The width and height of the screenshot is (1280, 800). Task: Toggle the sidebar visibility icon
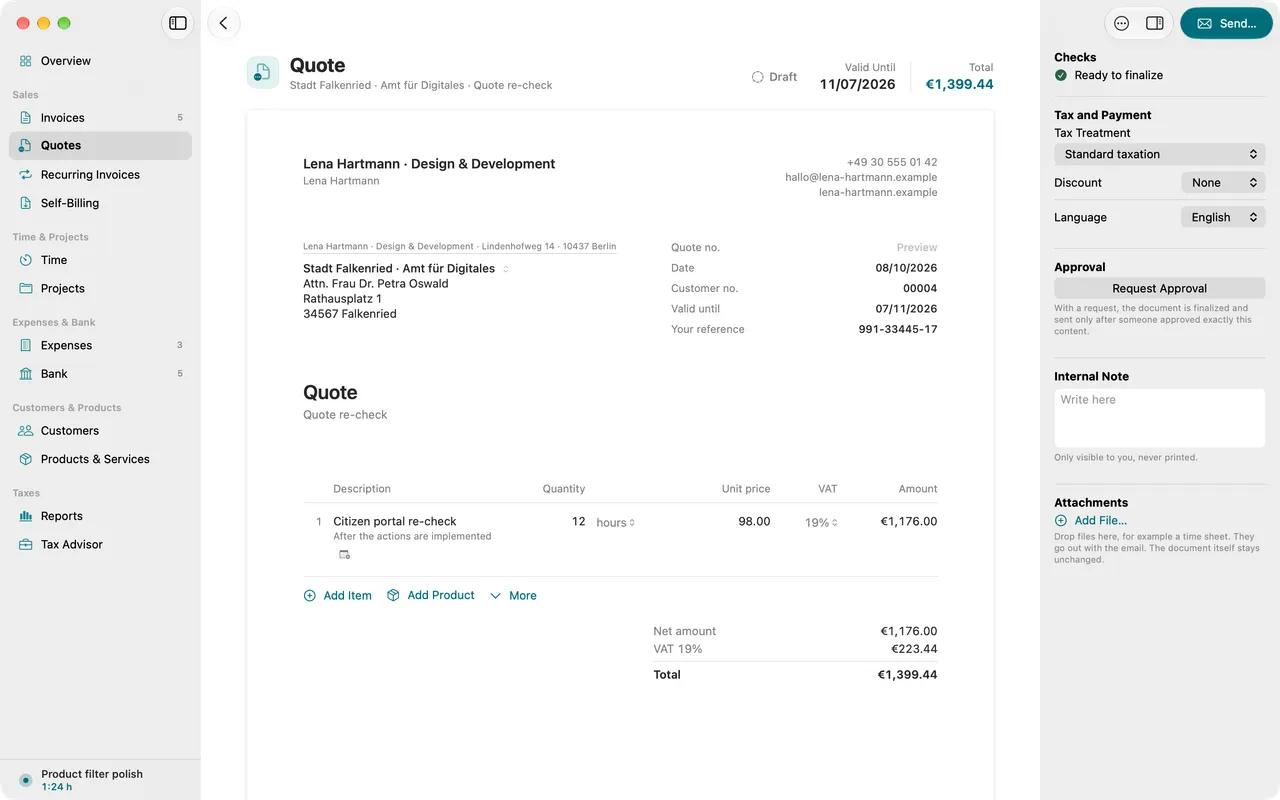click(x=178, y=23)
